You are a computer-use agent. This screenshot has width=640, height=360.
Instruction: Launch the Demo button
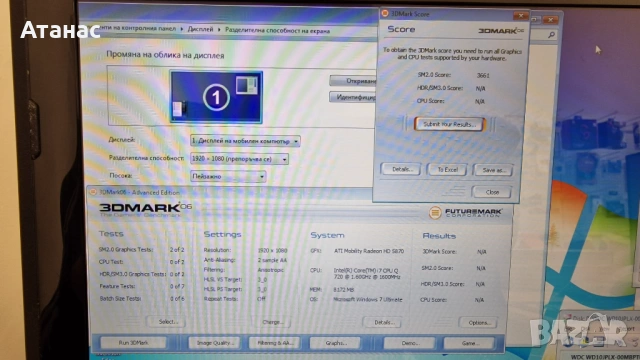409,343
